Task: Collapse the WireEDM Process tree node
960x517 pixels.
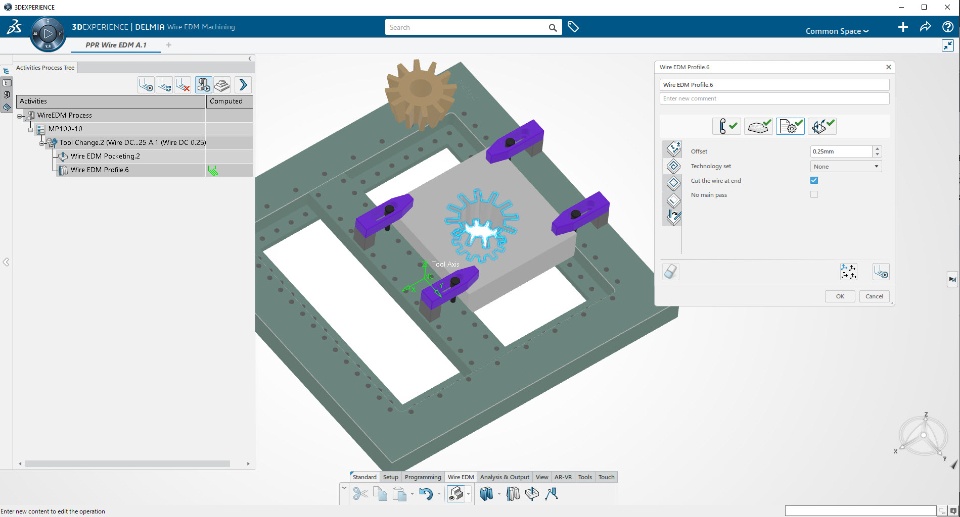Action: 20,115
